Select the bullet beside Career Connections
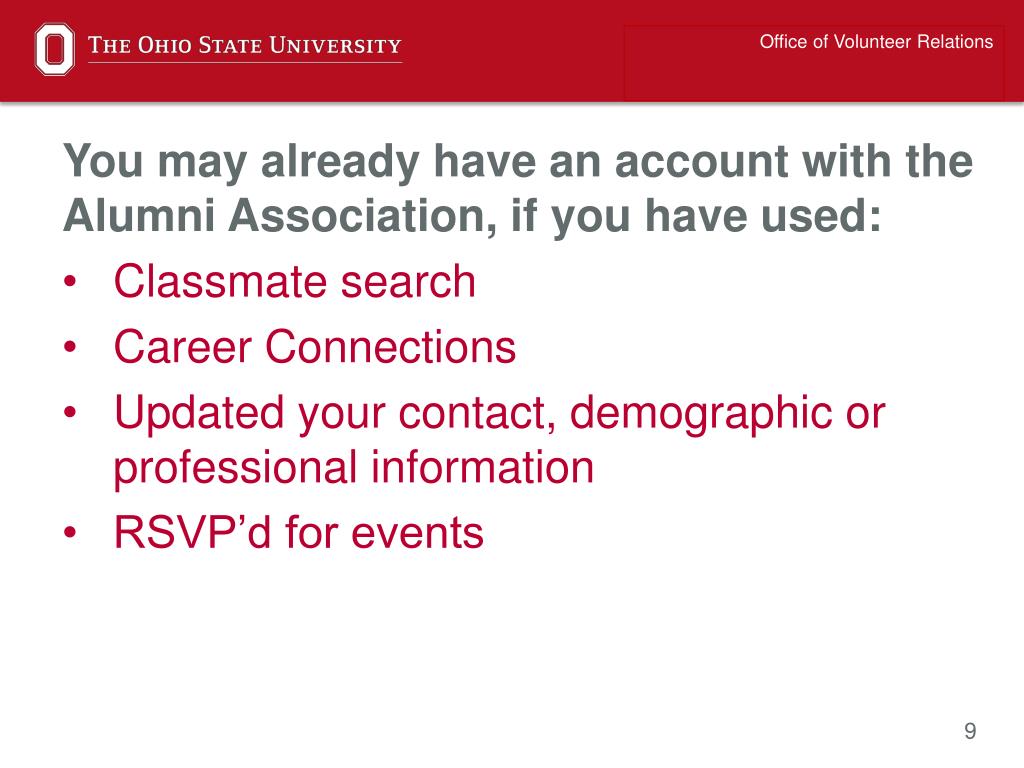Screen dimensions: 1024x768 coord(71,347)
